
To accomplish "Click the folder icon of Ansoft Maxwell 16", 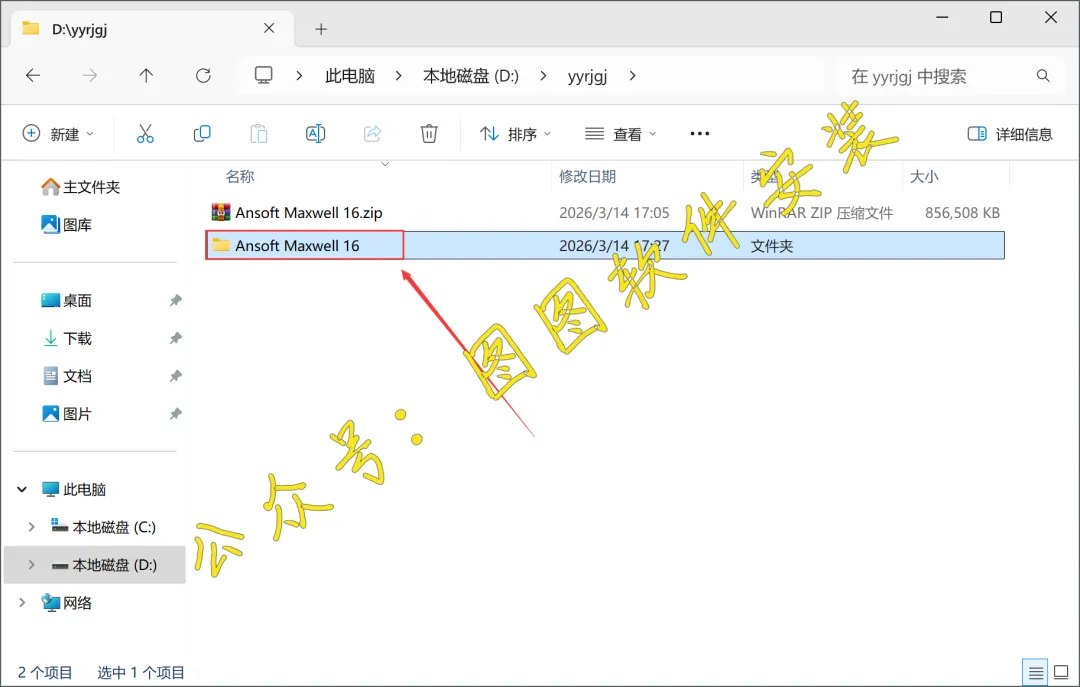I will click(x=220, y=245).
